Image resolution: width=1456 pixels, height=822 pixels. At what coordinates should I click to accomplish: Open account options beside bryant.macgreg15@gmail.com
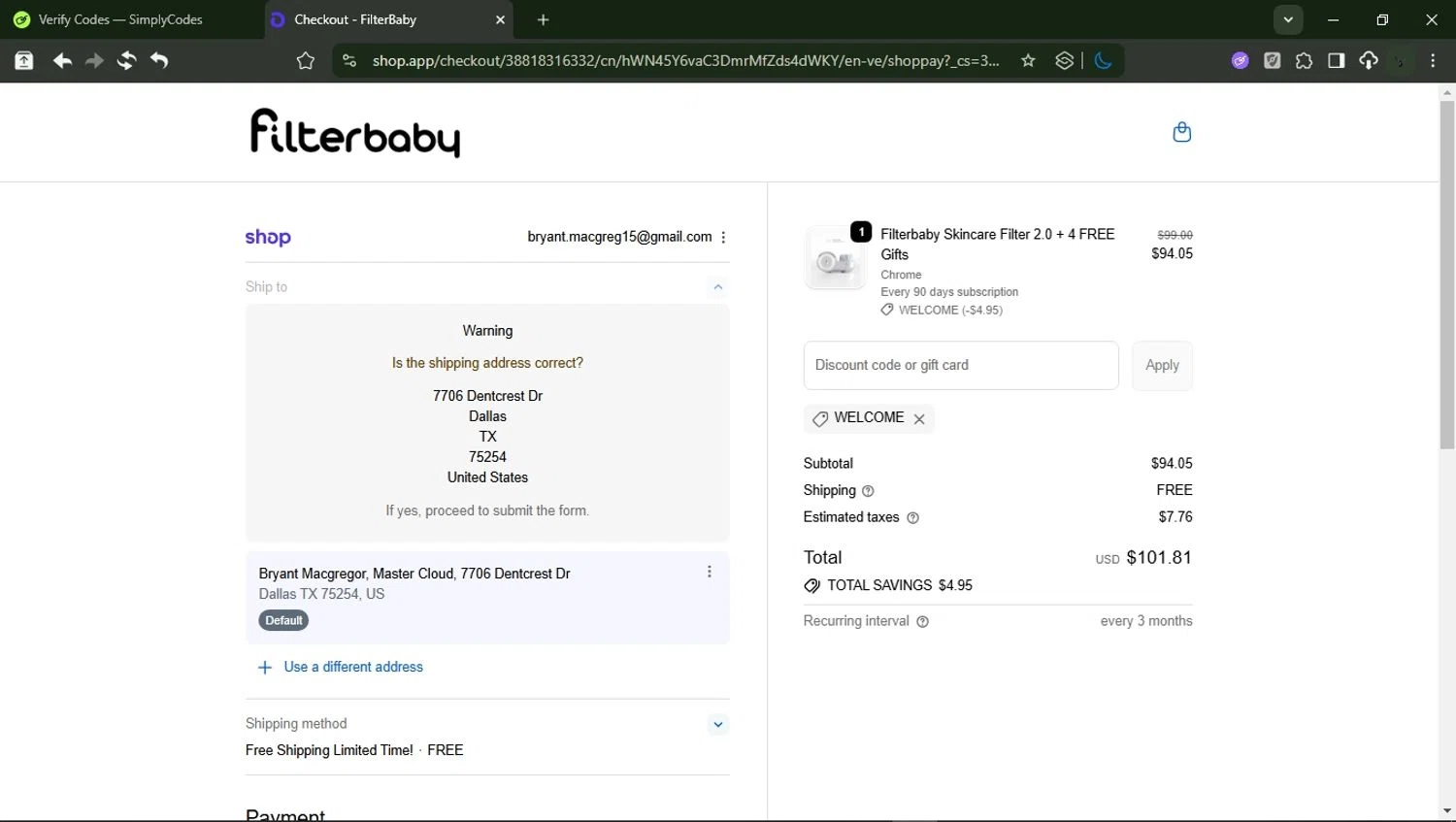pyautogui.click(x=723, y=237)
